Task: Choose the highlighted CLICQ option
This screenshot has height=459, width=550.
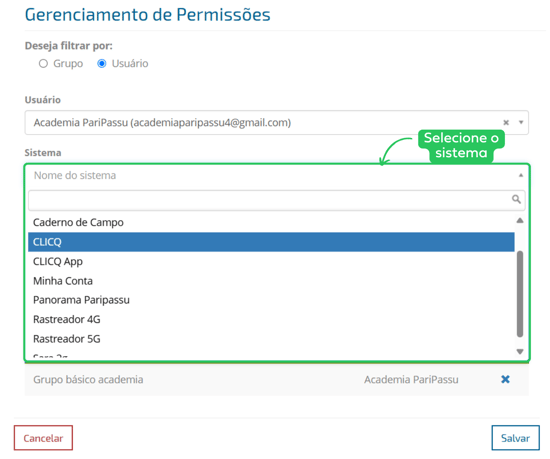Action: pos(271,242)
